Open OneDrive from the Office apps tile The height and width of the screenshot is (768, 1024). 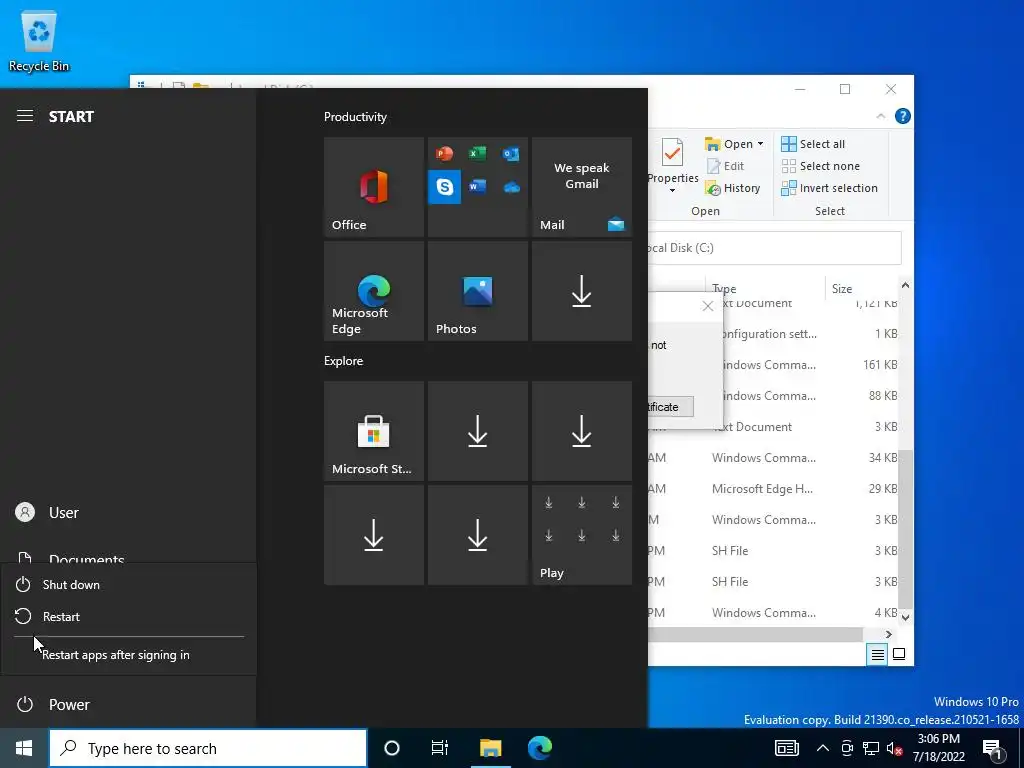(511, 187)
